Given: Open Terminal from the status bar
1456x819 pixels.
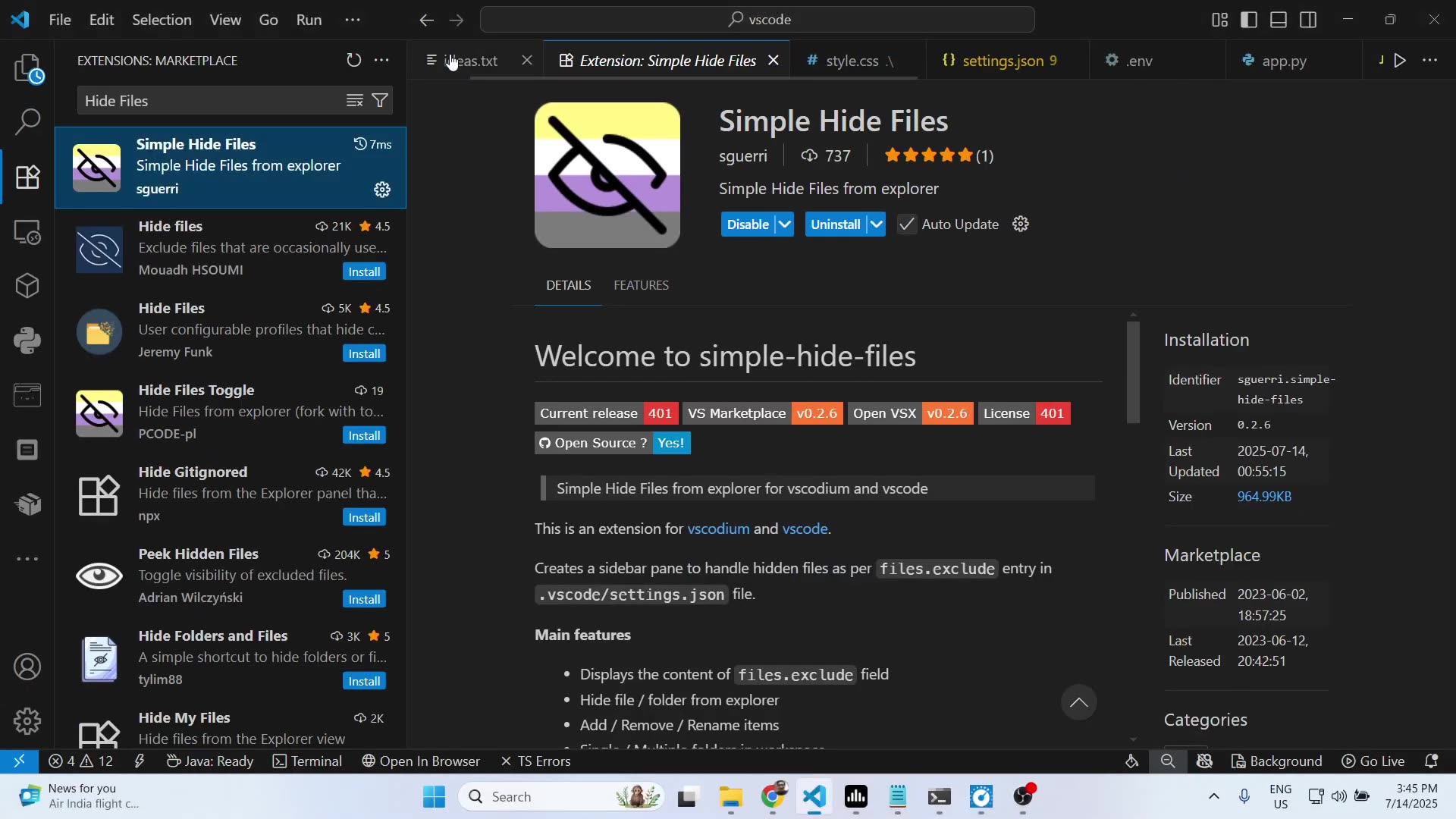Looking at the screenshot, I should click(x=307, y=761).
